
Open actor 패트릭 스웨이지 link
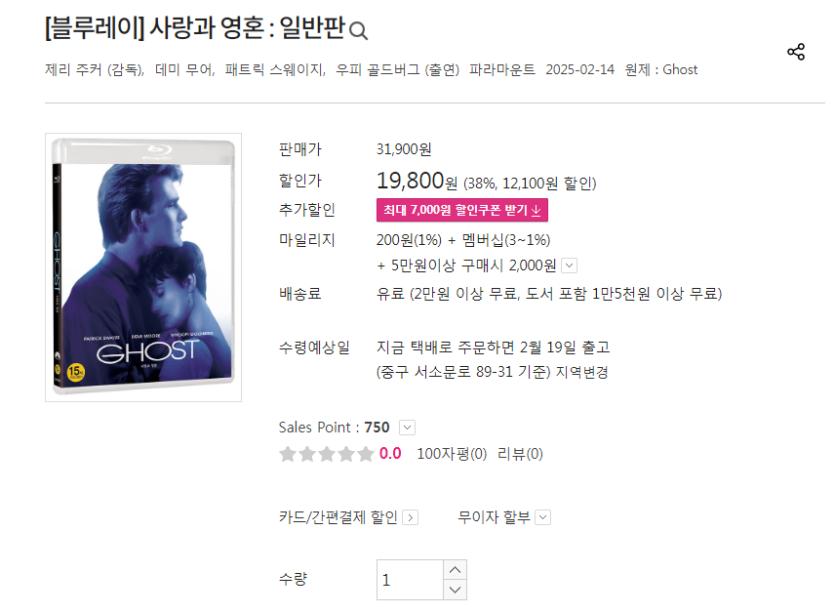(274, 70)
